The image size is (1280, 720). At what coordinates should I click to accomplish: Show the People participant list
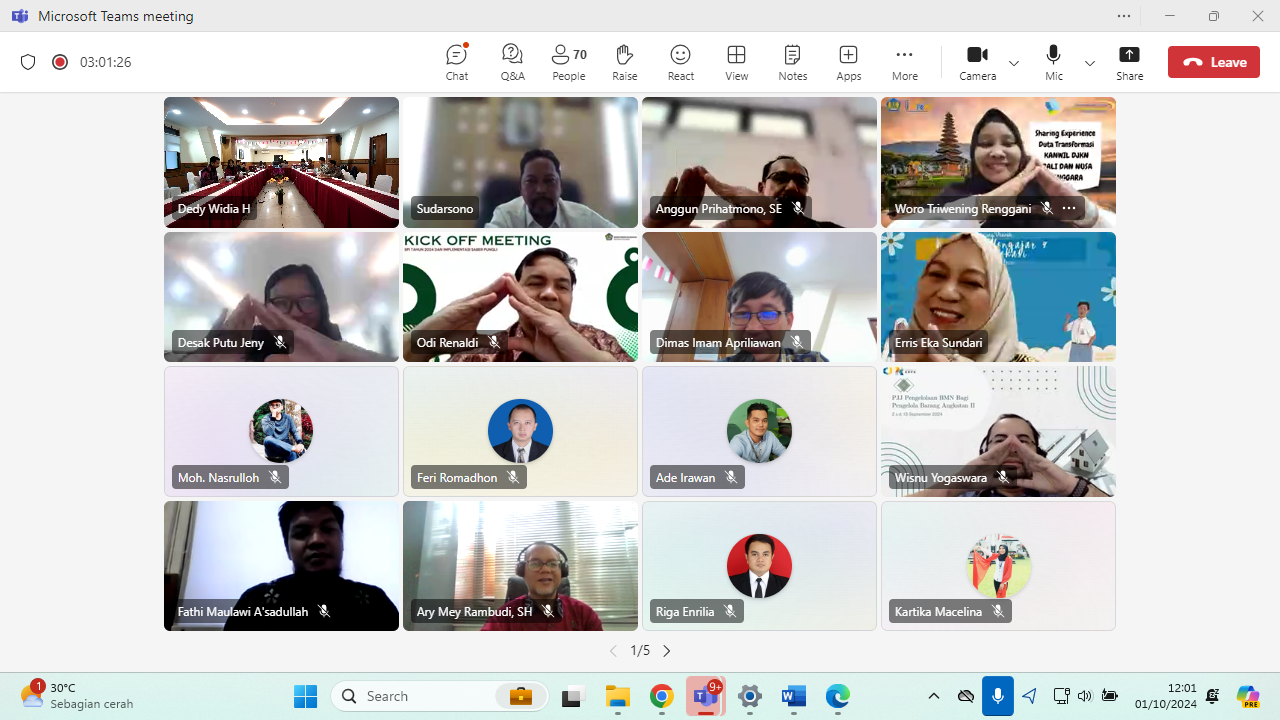coord(569,62)
